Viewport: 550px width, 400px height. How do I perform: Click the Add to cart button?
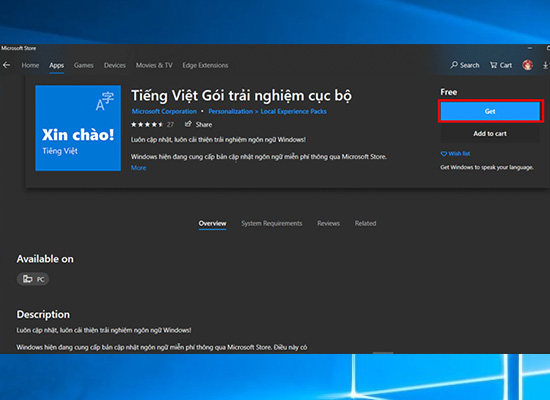tap(490, 134)
